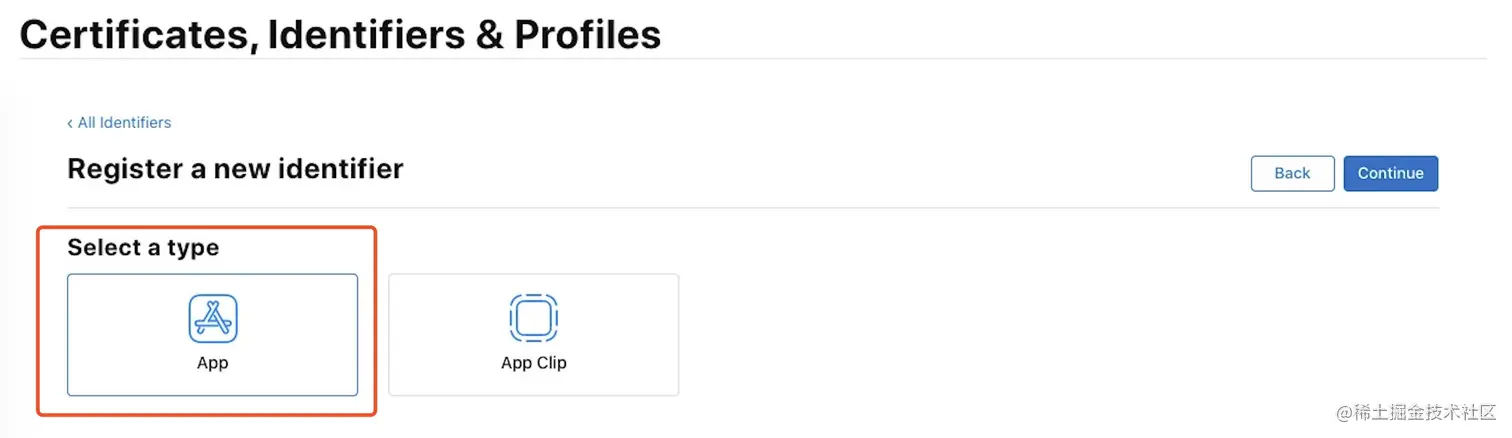Click the blue App Store-style App icon
Screen dimensions: 1512x438
pos(212,318)
